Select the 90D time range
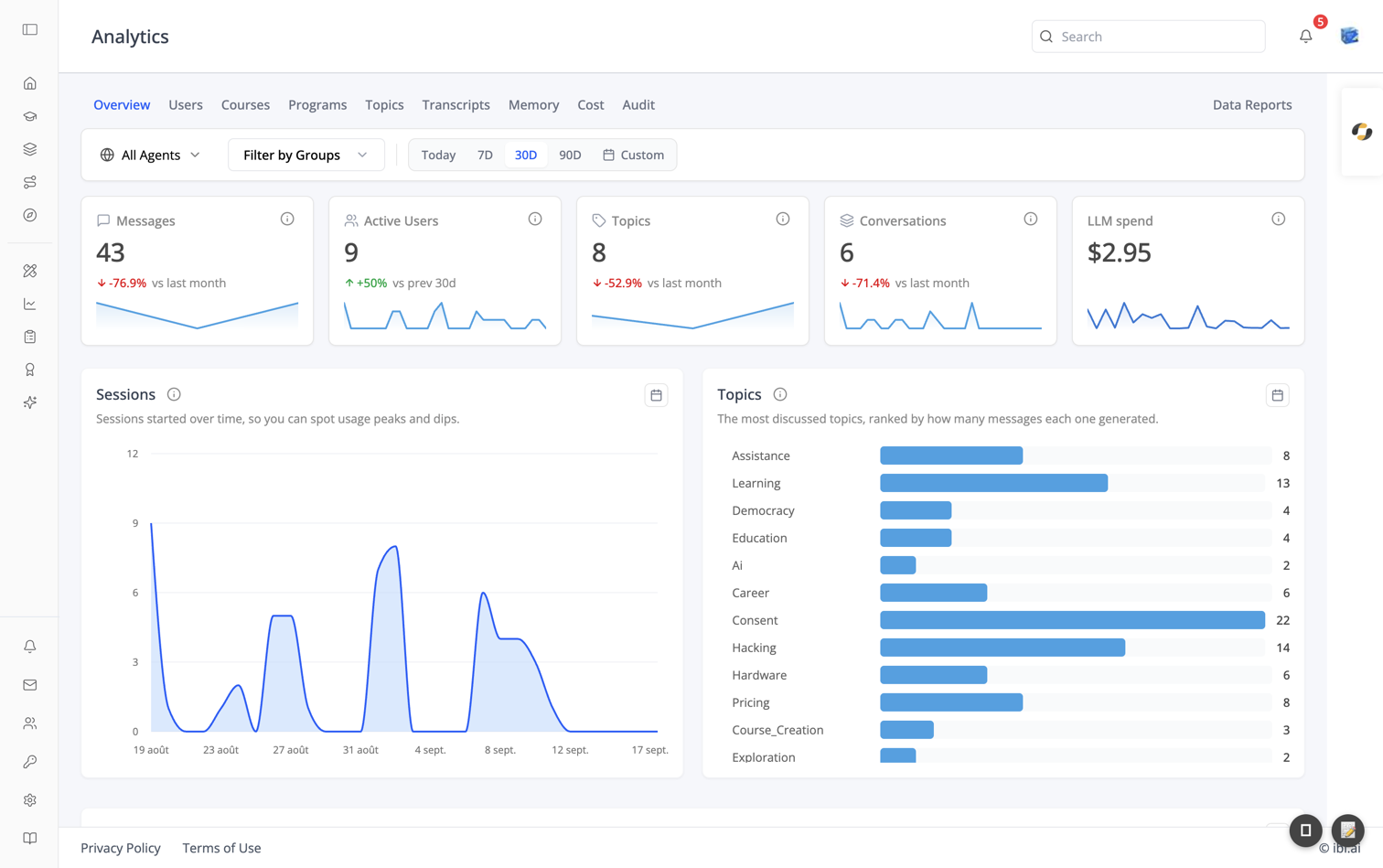1383x868 pixels. click(x=570, y=155)
